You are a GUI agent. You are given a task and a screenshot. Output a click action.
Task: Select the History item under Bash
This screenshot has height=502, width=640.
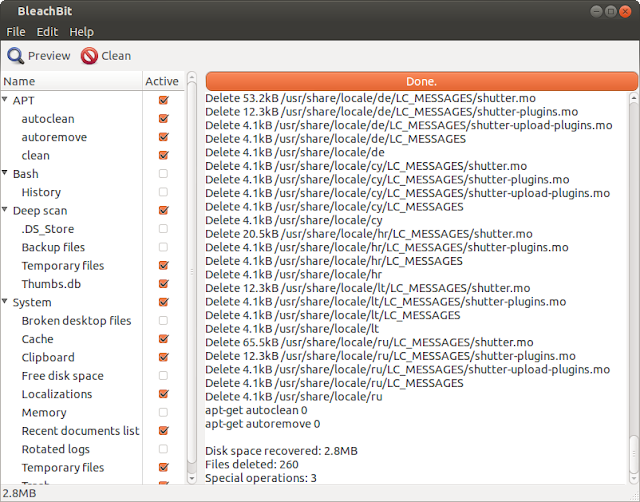tap(41, 192)
